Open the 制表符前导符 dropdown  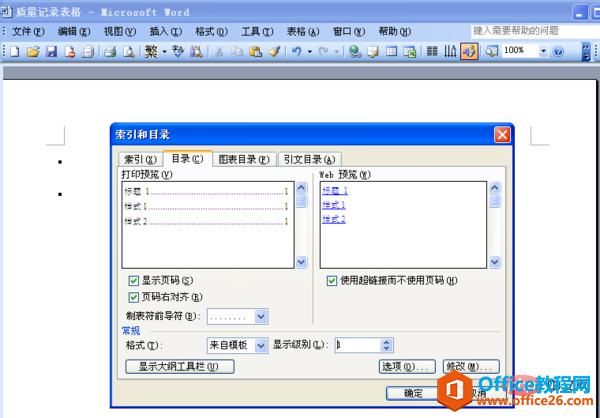pyautogui.click(x=261, y=317)
